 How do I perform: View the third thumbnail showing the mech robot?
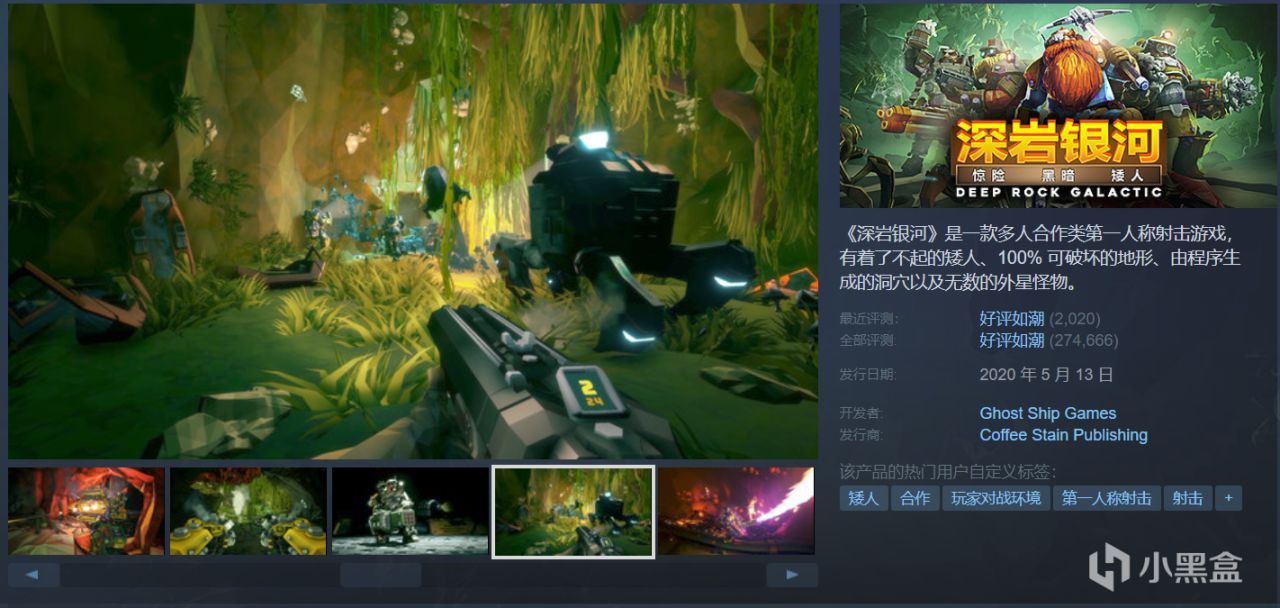[410, 511]
